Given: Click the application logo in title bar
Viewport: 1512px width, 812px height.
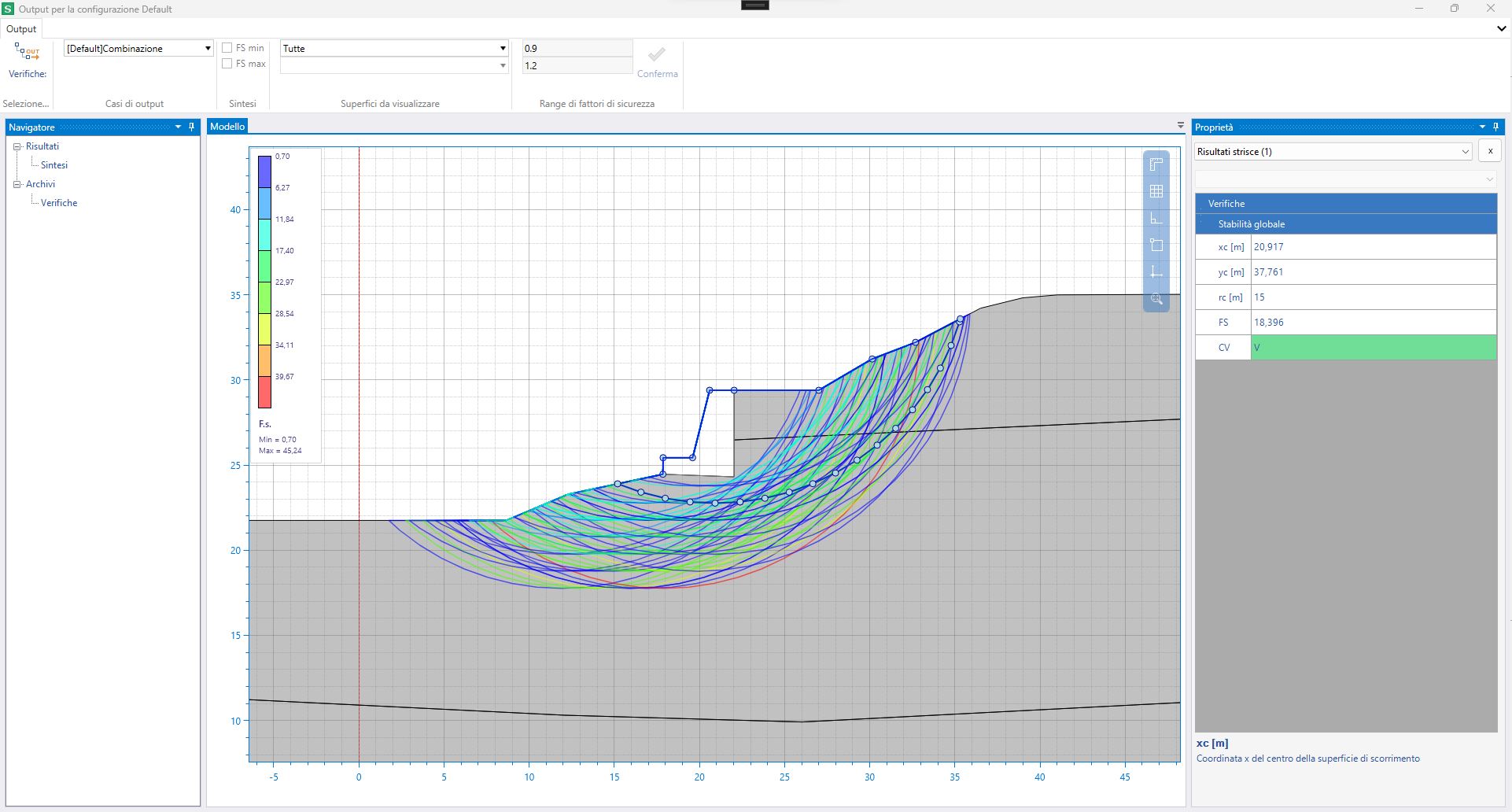Looking at the screenshot, I should (8, 9).
